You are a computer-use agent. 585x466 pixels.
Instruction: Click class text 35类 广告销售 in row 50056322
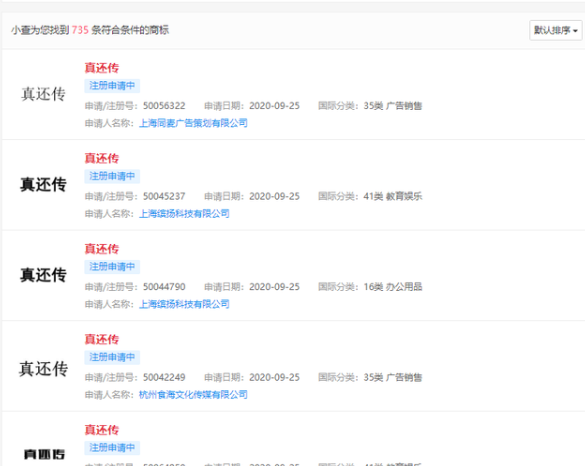tap(393, 106)
